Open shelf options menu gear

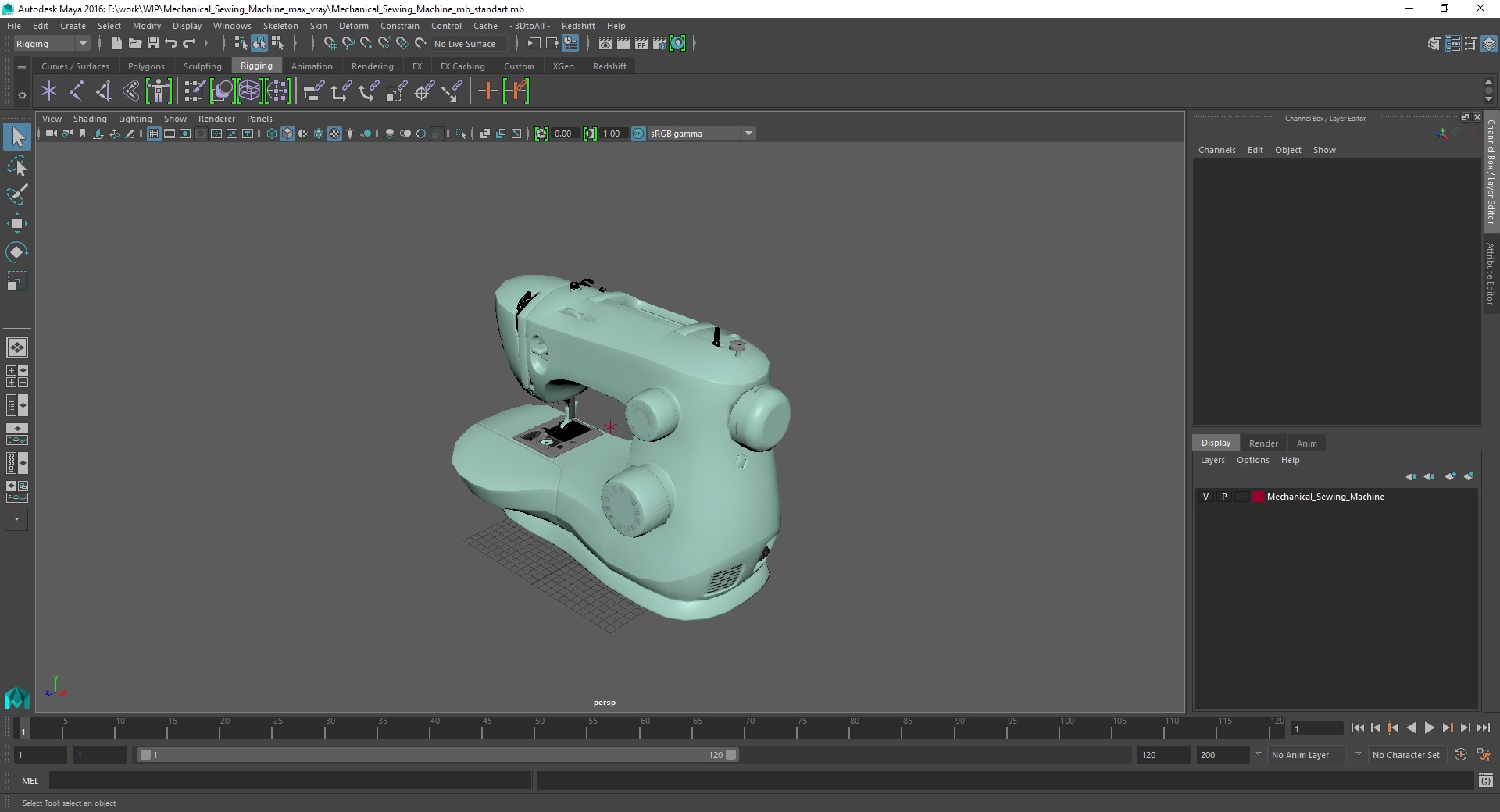coord(22,95)
